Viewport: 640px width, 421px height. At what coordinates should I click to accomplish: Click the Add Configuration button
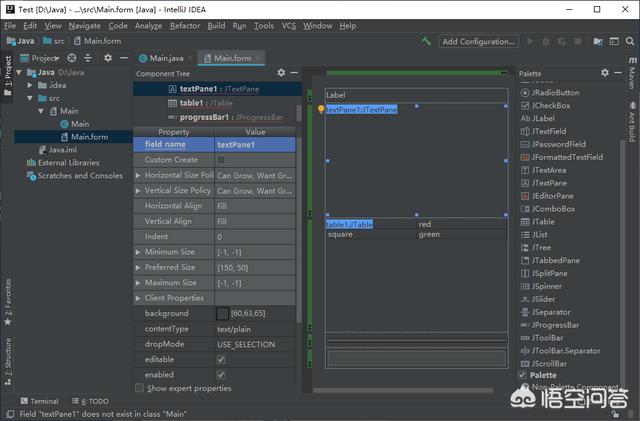478,41
